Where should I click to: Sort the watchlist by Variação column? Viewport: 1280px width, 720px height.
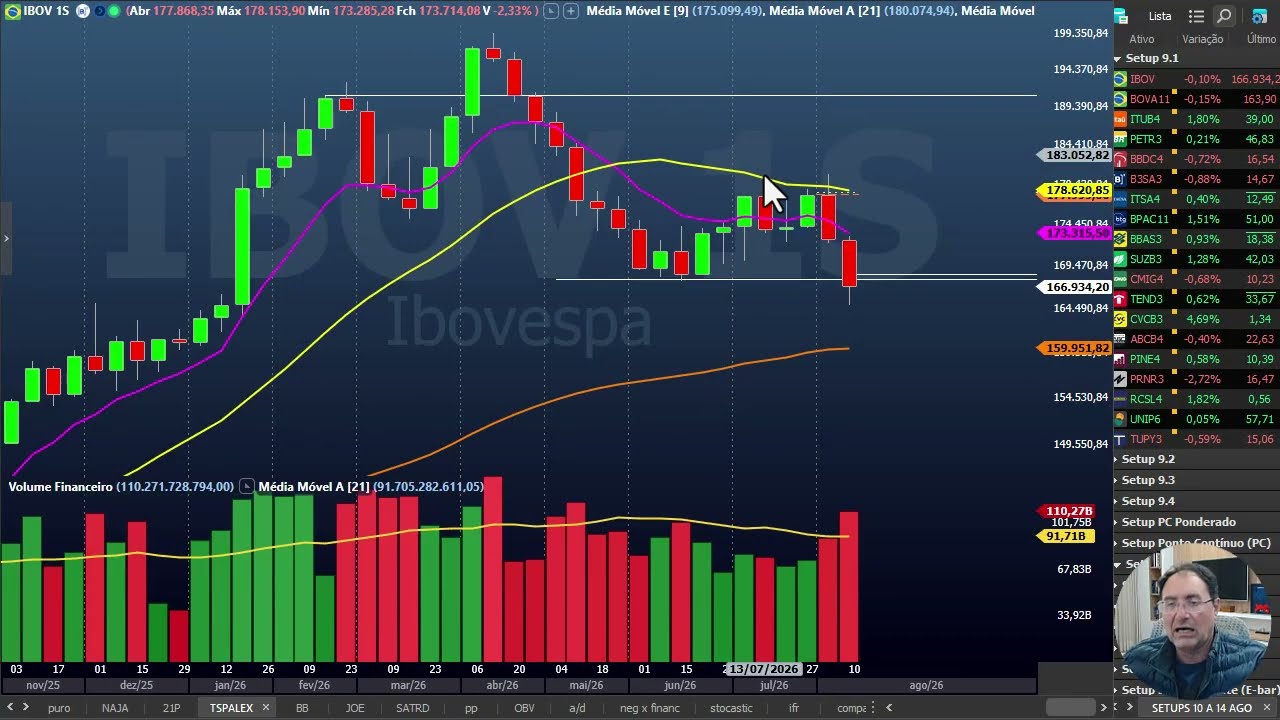coord(1202,39)
